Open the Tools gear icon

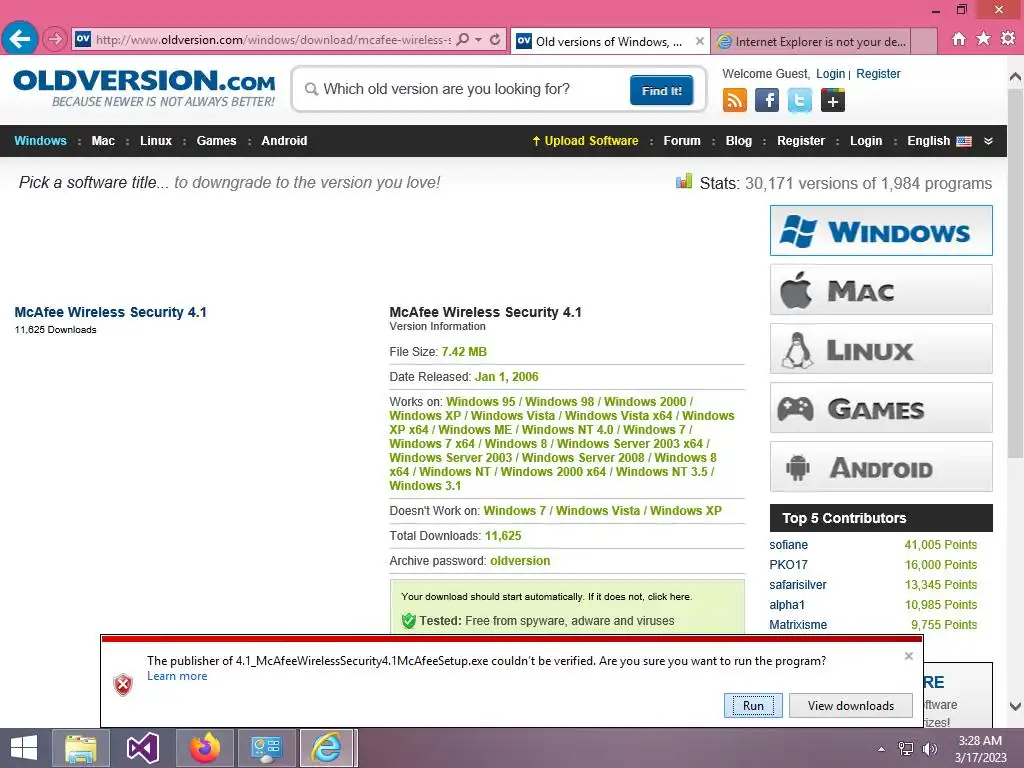click(1008, 39)
